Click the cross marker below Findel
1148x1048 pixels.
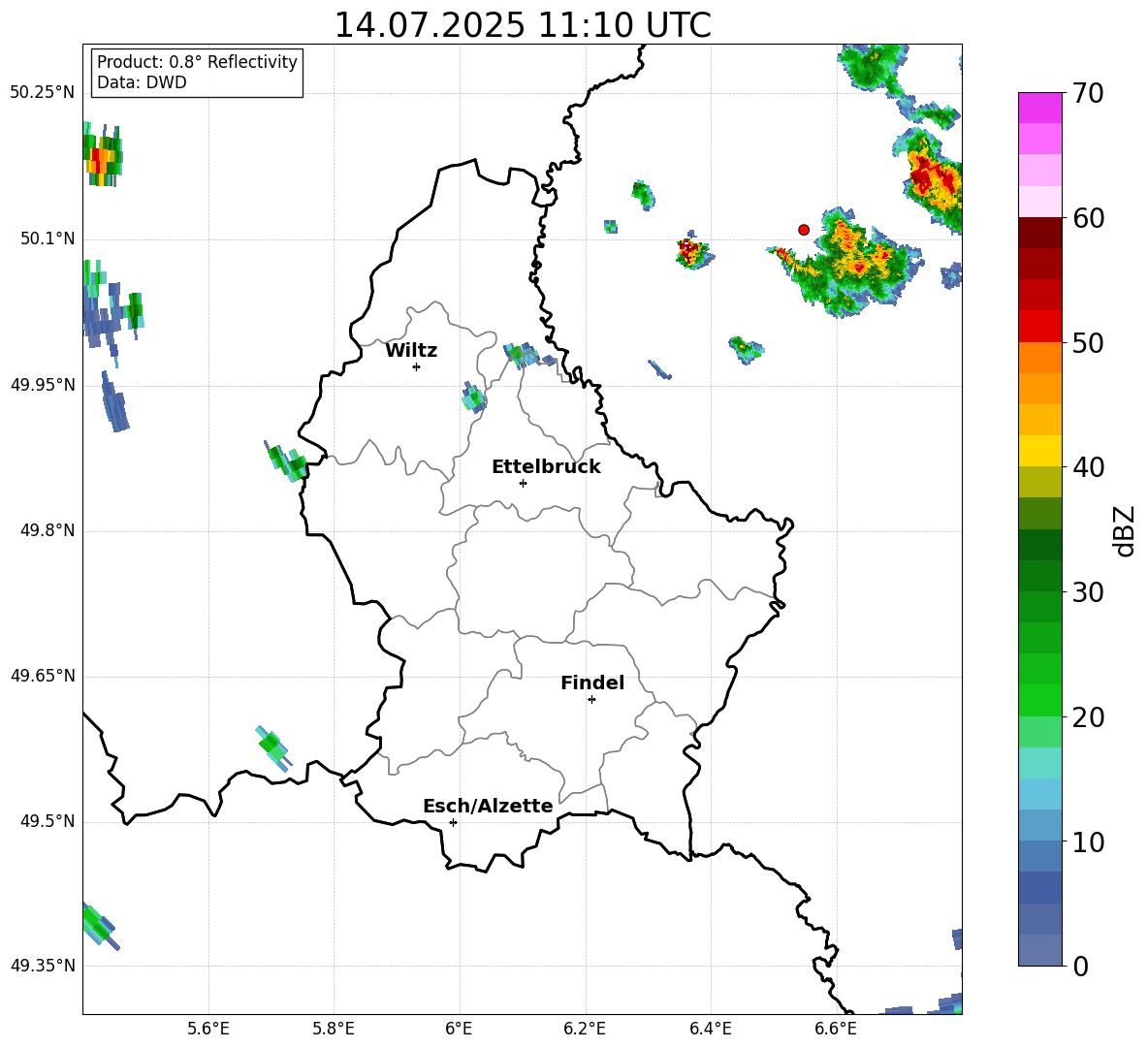coord(591,700)
